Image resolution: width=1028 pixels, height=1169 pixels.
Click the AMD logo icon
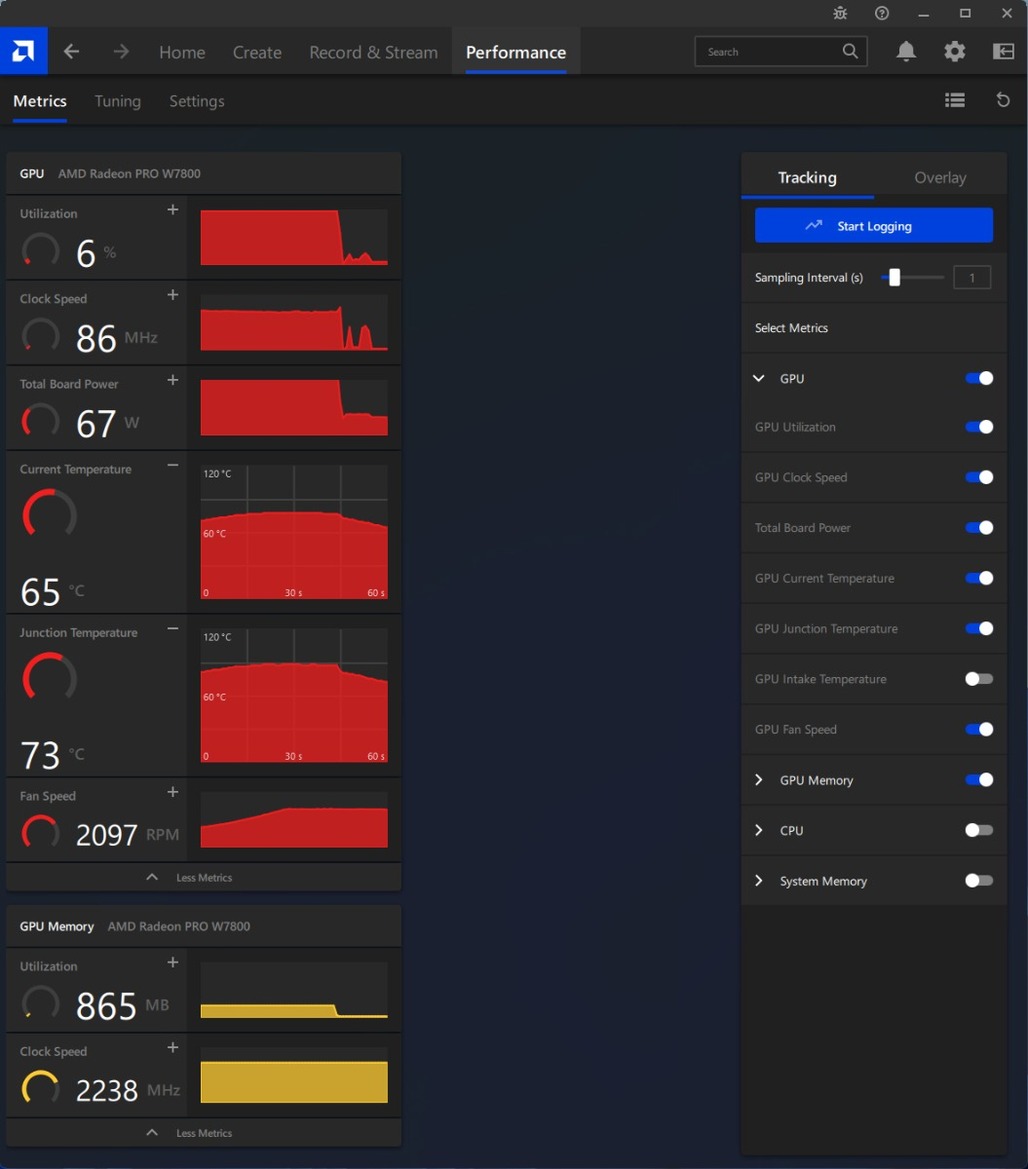(23, 51)
